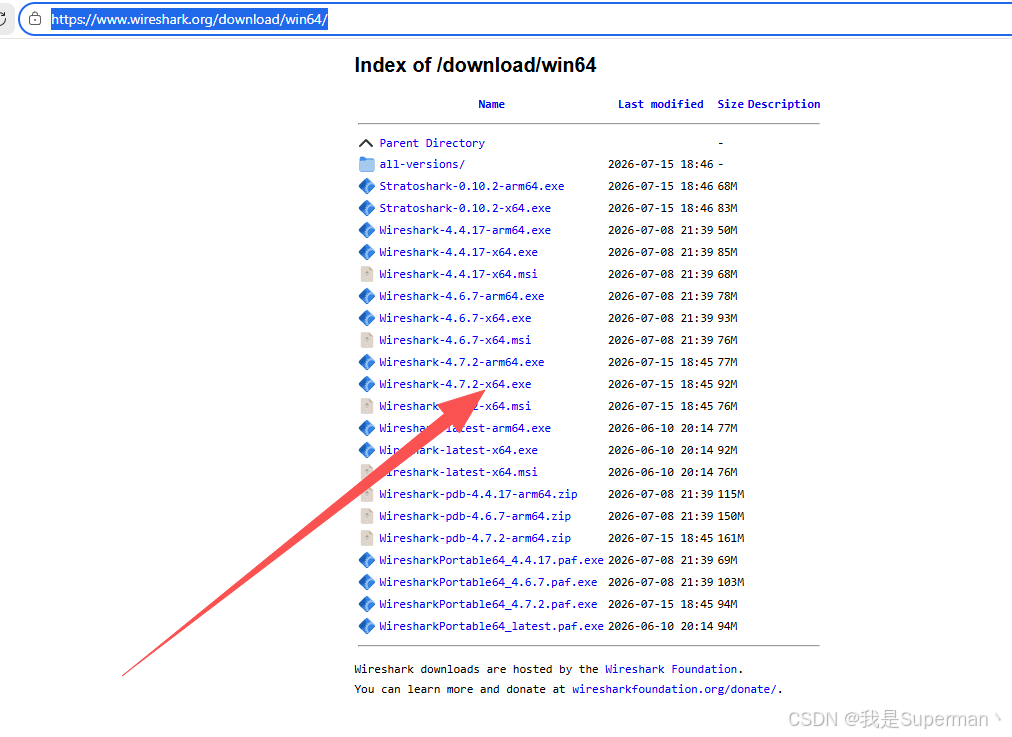The width and height of the screenshot is (1012, 737).
Task: Download WiresharkPortable64_latest.paf.exe
Action: click(x=491, y=626)
